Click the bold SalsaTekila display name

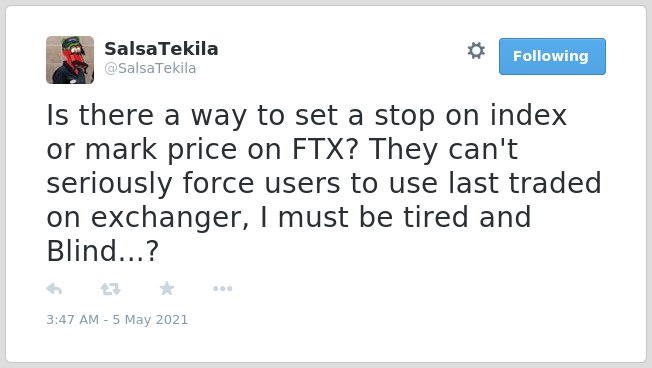(161, 49)
